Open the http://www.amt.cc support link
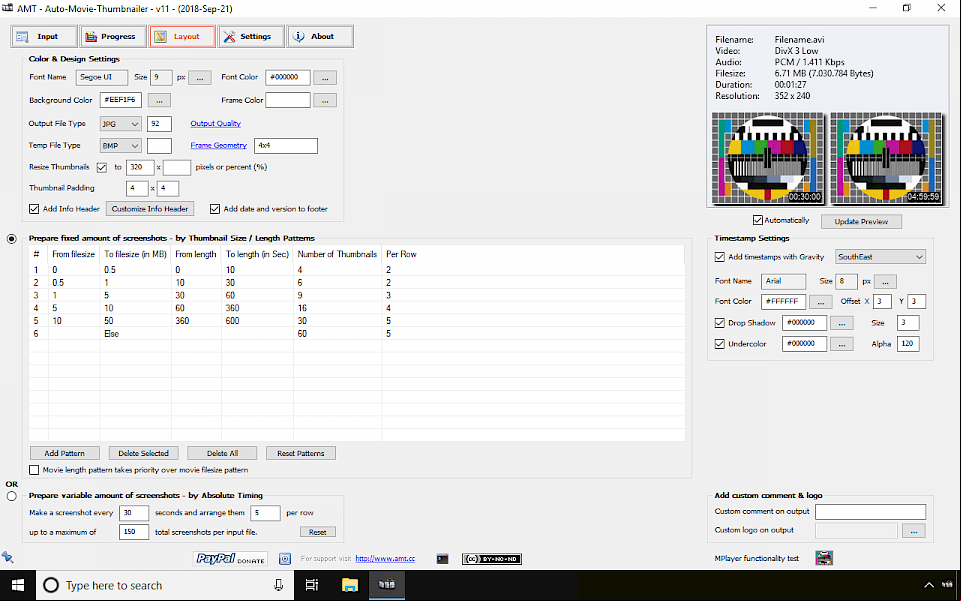 pos(386,559)
